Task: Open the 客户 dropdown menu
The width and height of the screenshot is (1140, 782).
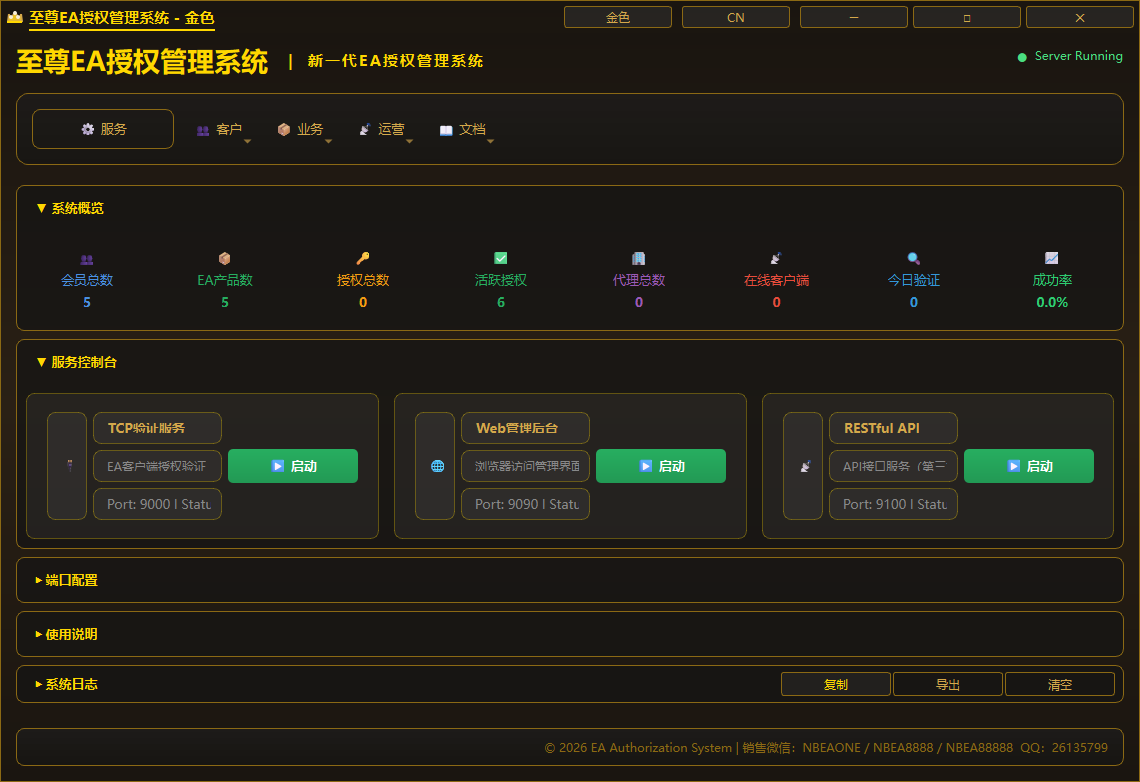Action: (x=222, y=129)
